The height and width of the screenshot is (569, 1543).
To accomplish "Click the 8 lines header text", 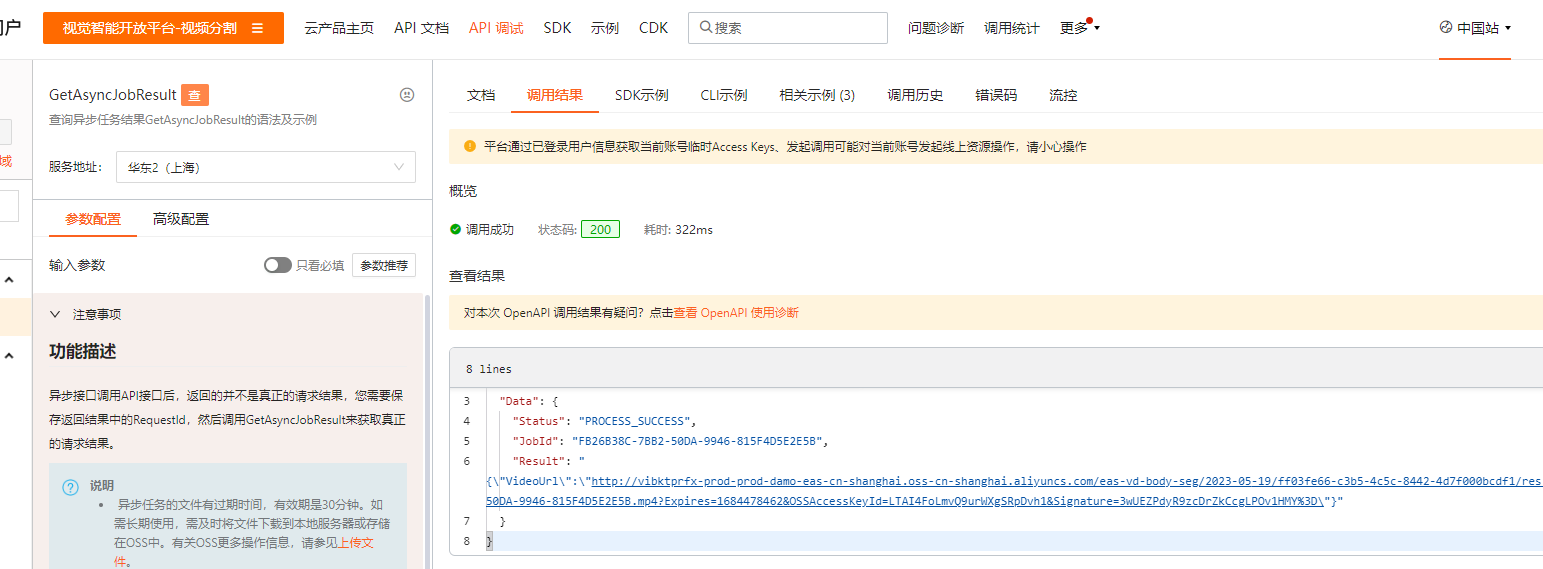I will tap(488, 369).
